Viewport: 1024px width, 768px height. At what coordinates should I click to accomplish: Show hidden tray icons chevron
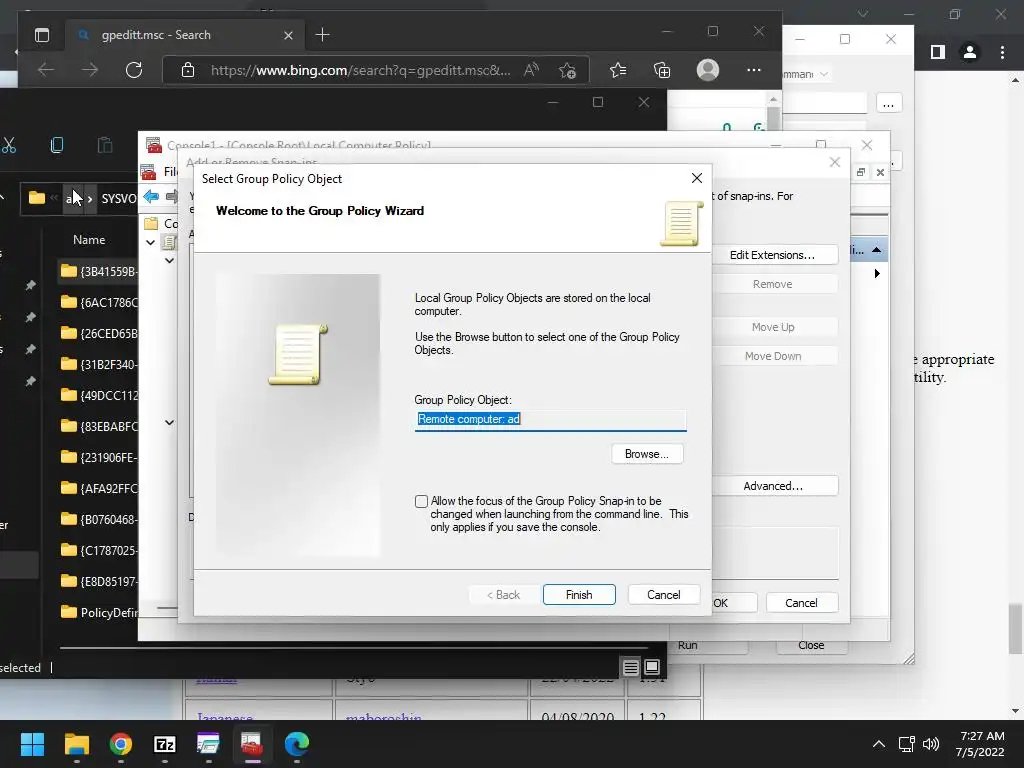pyautogui.click(x=879, y=744)
